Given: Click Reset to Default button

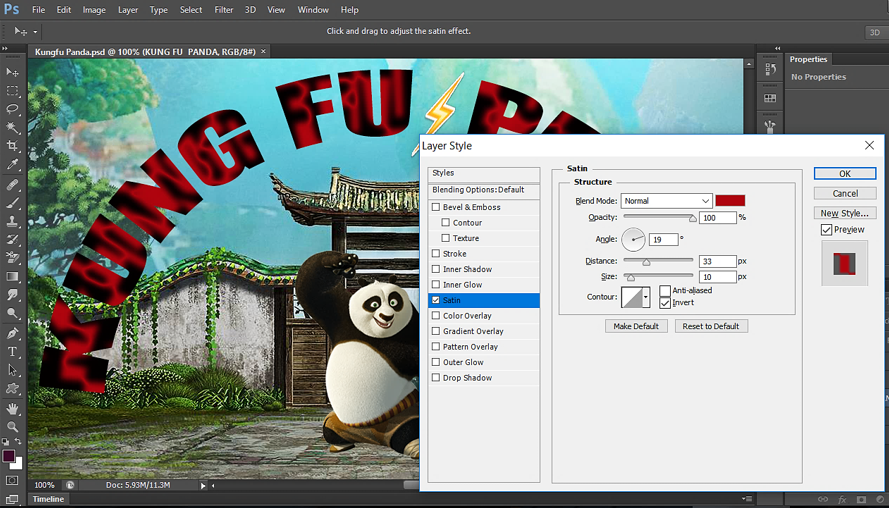Looking at the screenshot, I should coord(711,326).
